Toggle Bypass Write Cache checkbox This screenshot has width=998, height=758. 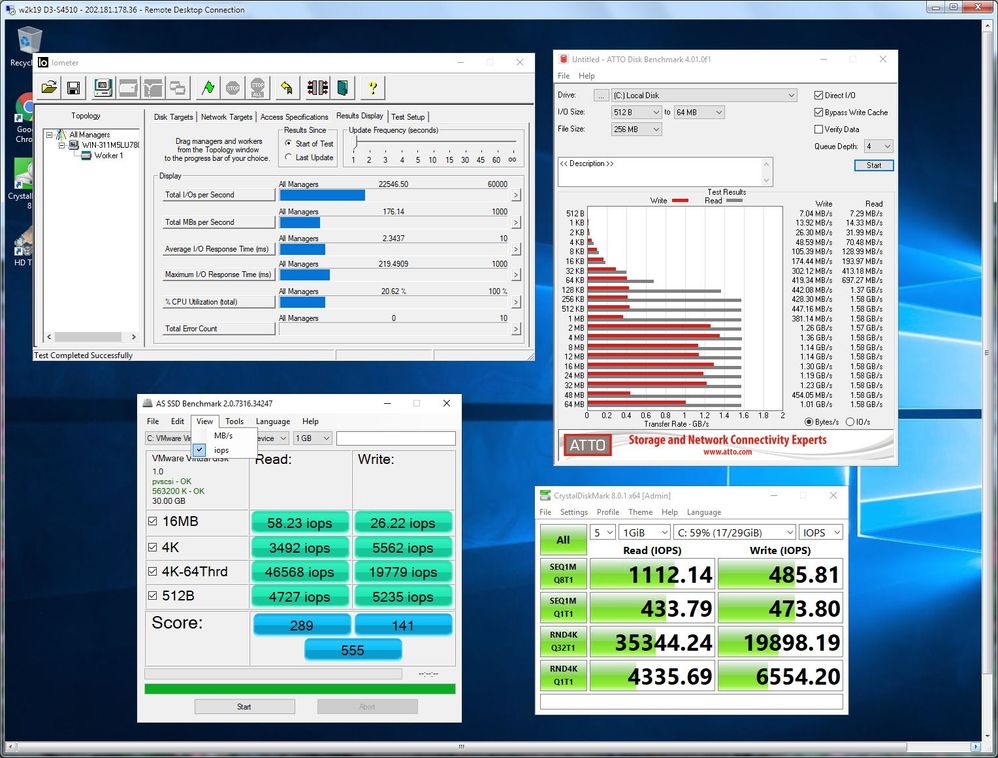click(819, 113)
